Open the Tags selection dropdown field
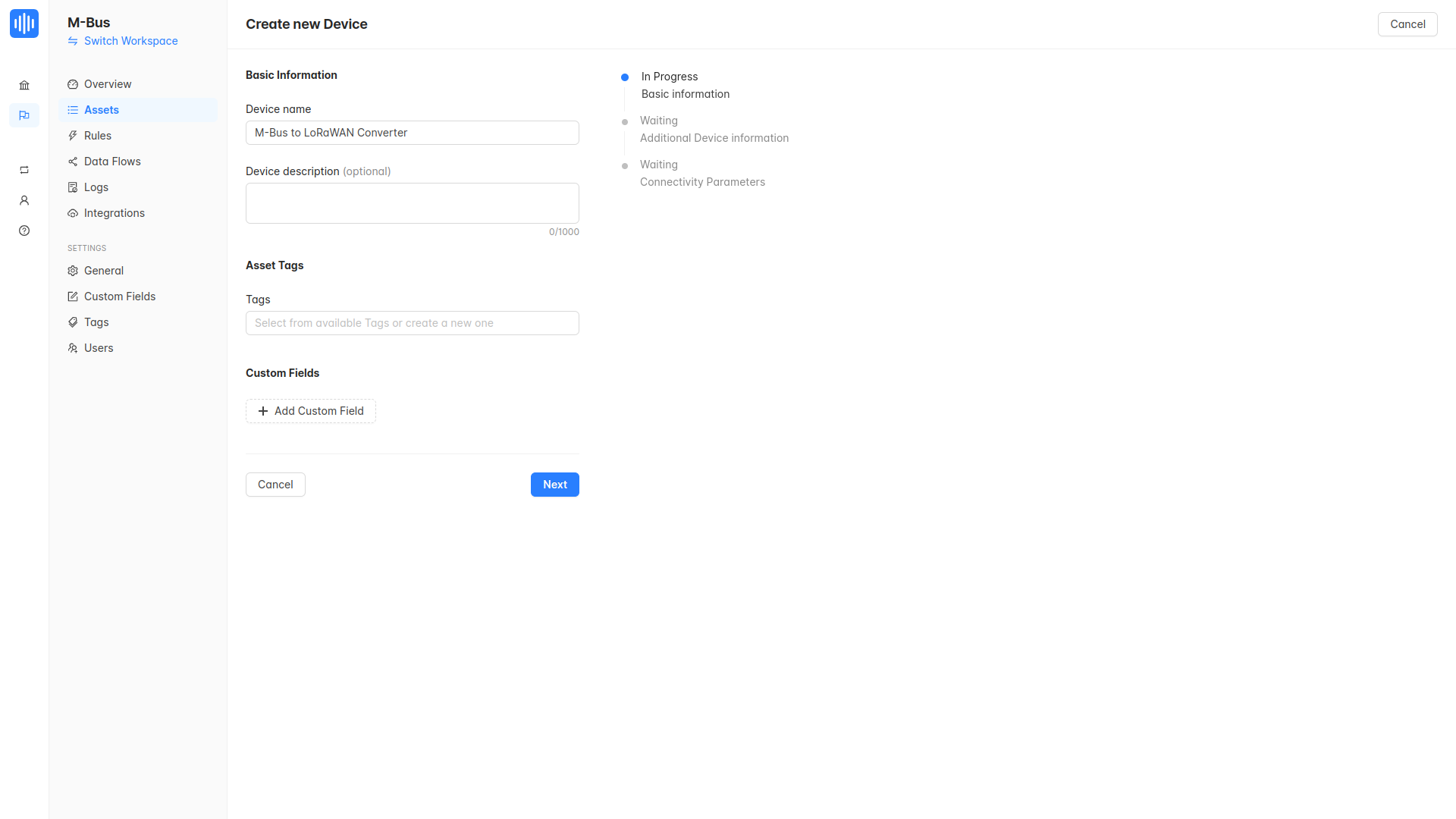This screenshot has width=1456, height=819. coord(412,323)
